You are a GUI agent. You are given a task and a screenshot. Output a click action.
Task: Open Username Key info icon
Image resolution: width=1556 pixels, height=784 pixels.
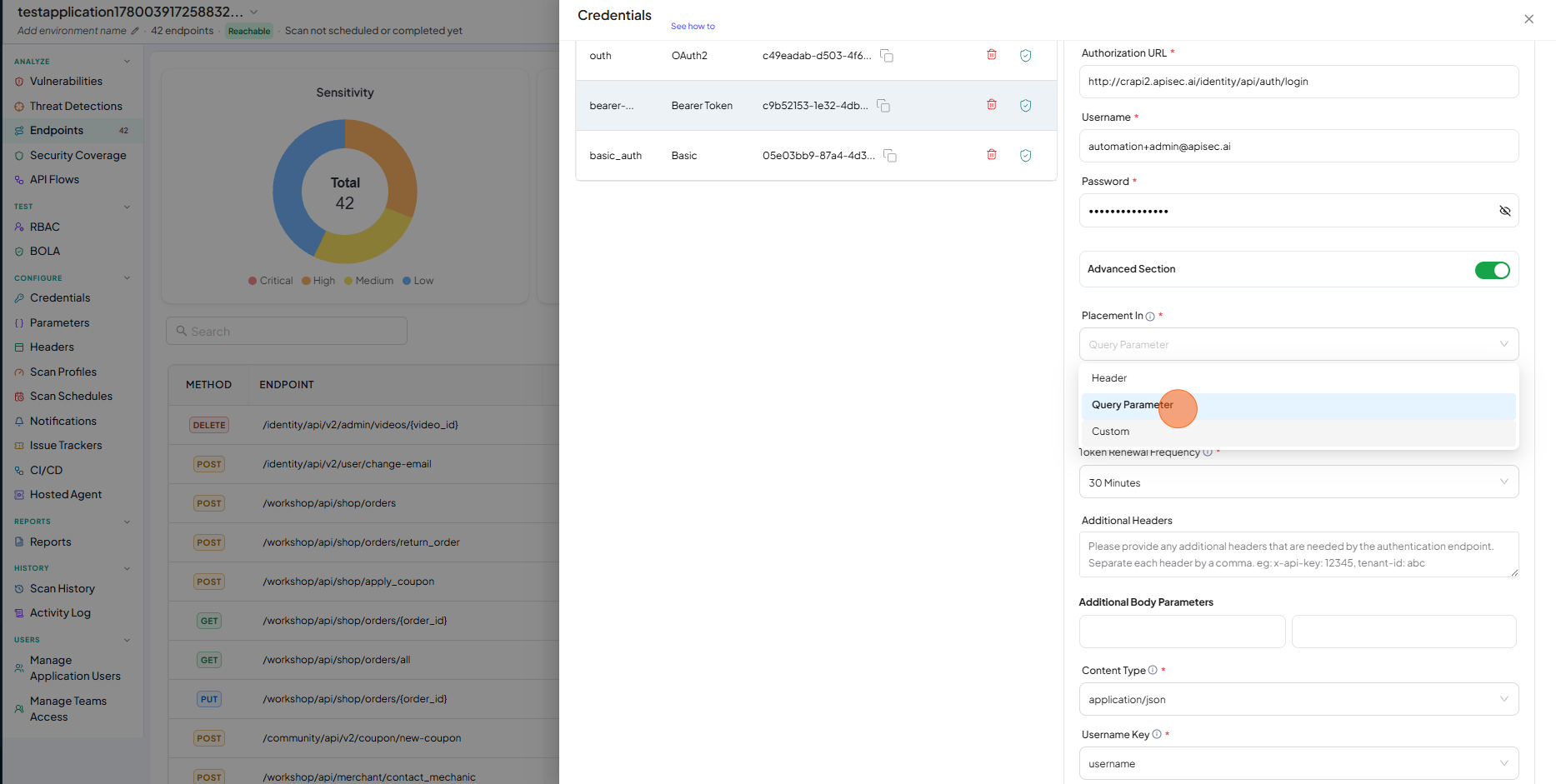(1157, 734)
